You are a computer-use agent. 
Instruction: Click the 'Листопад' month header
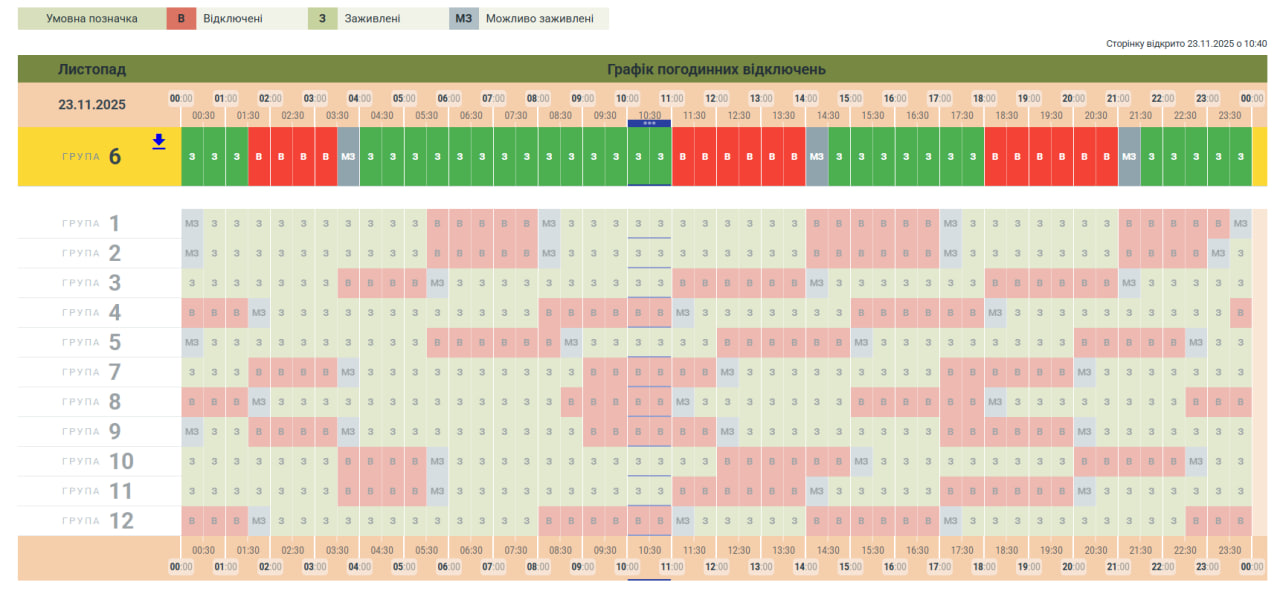91,70
